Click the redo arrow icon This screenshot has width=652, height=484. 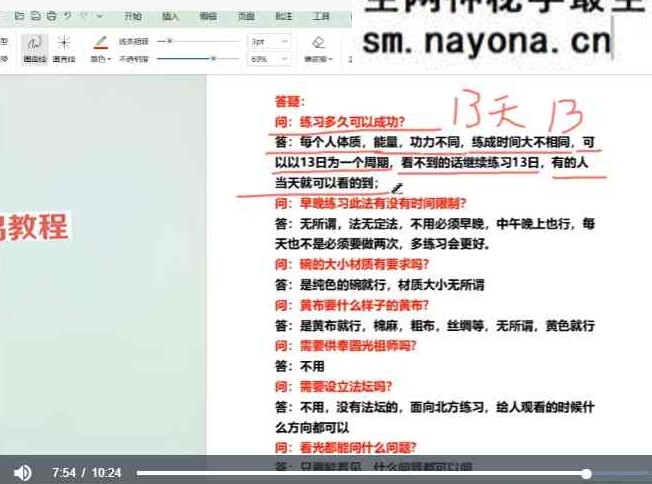(84, 16)
